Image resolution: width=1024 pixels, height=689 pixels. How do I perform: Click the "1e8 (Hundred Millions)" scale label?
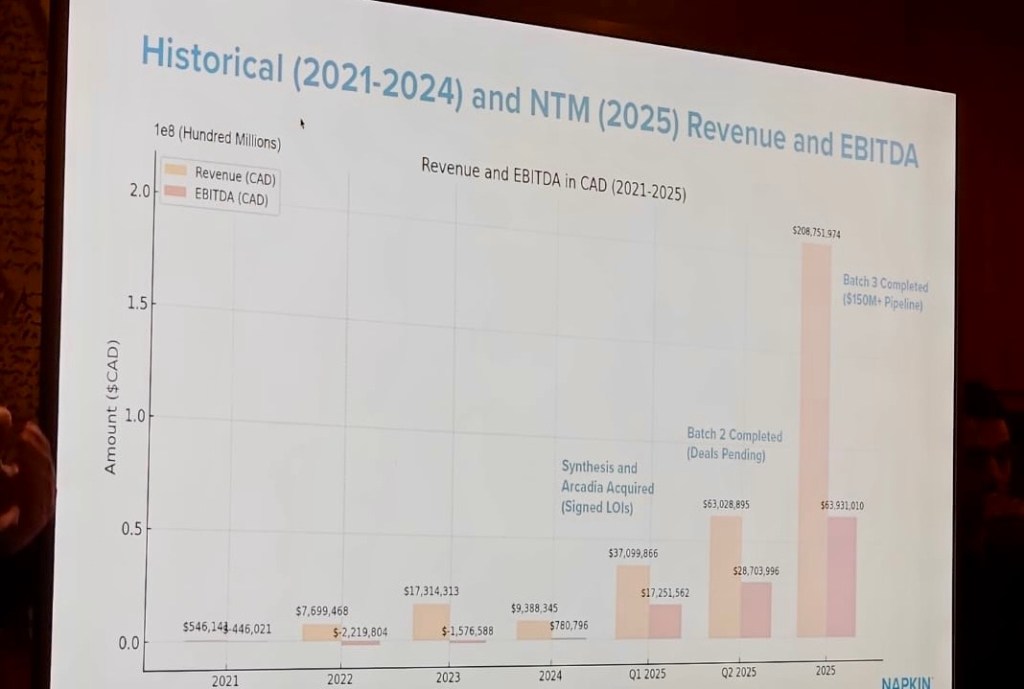[x=216, y=137]
